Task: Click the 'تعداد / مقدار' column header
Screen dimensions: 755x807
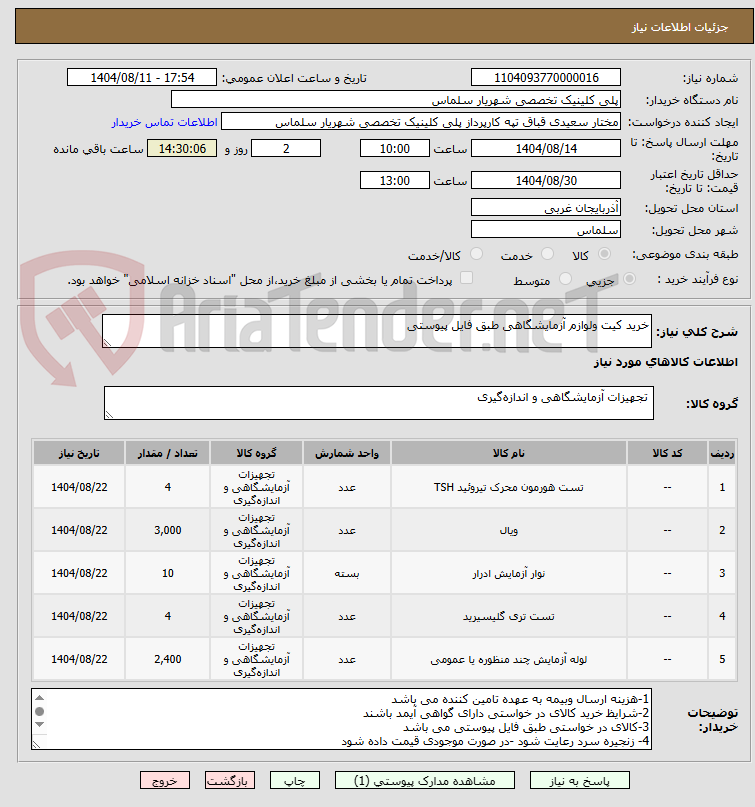Action: coord(167,453)
